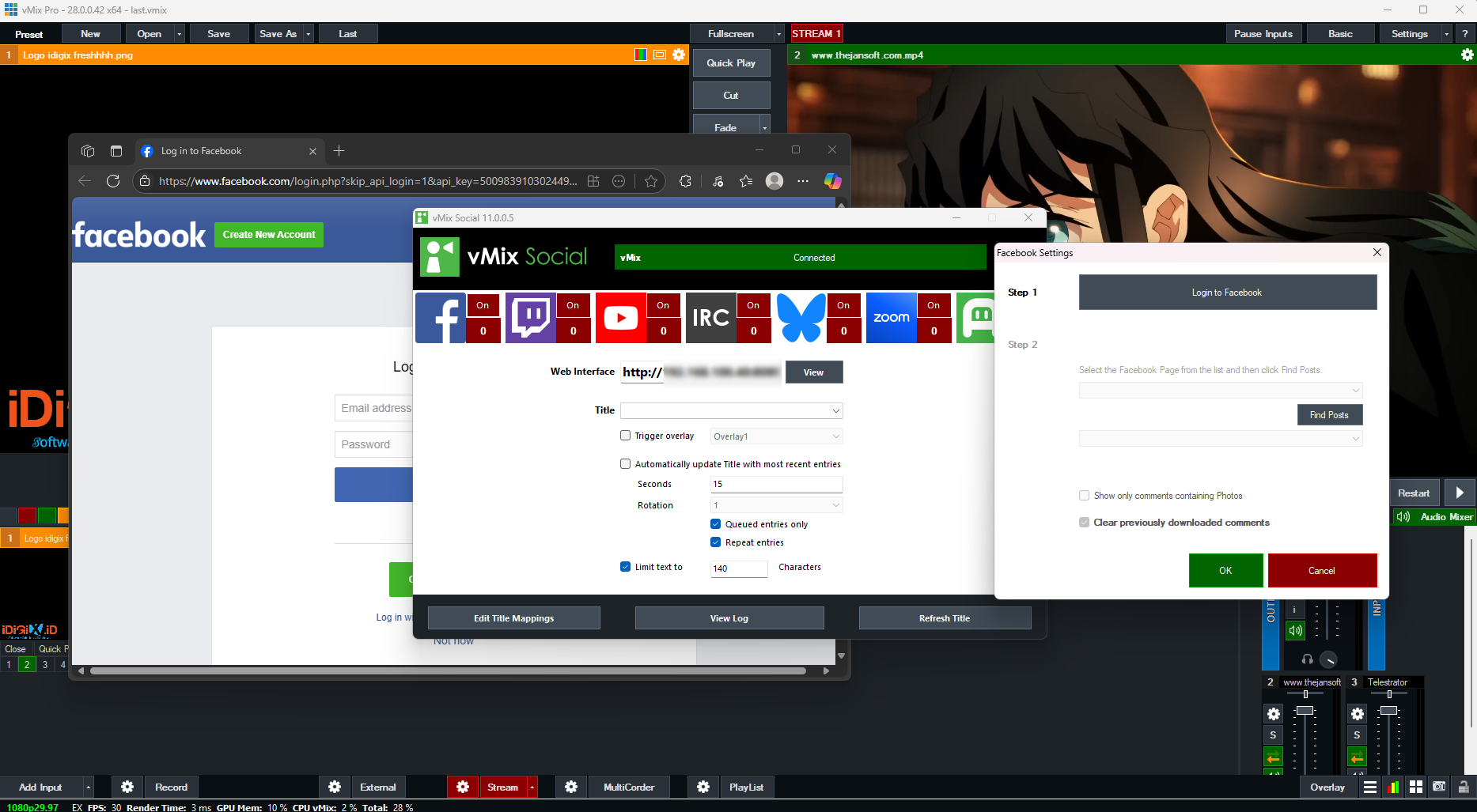Click the snapshot camera icon

[x=1439, y=787]
